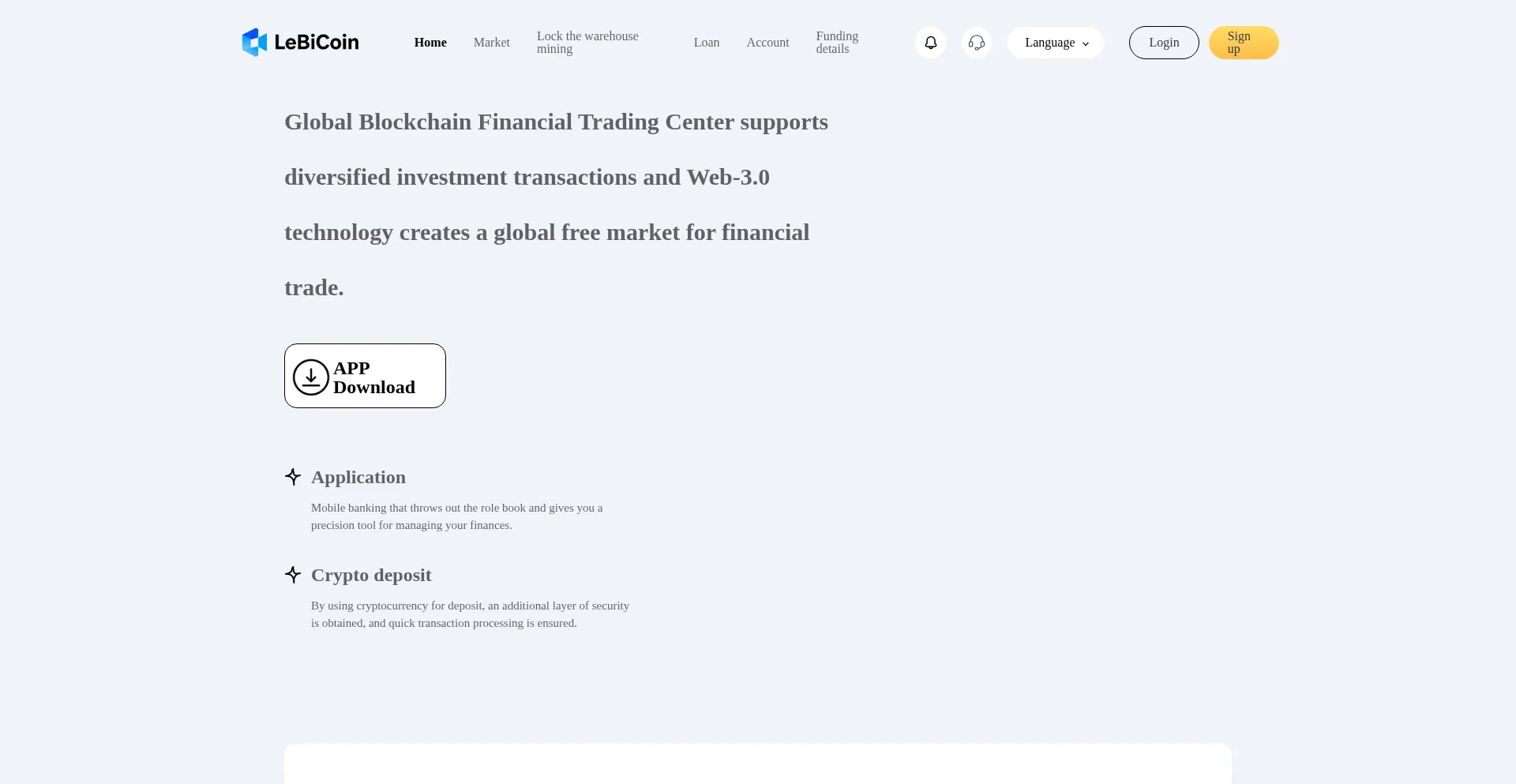The image size is (1516, 784).
Task: Go to the Account page
Action: point(767,42)
